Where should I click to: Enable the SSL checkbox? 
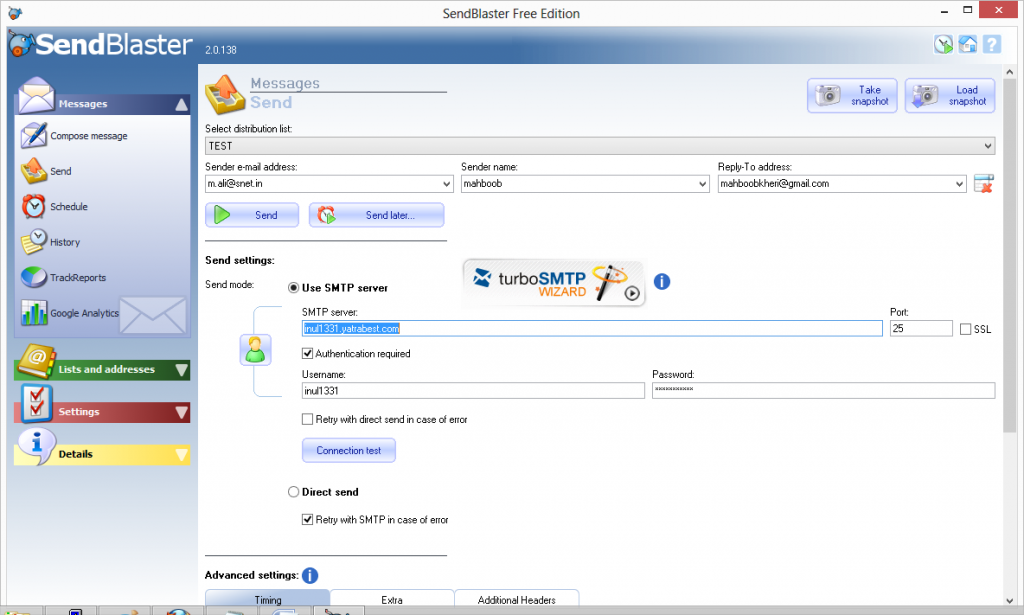pyautogui.click(x=965, y=329)
